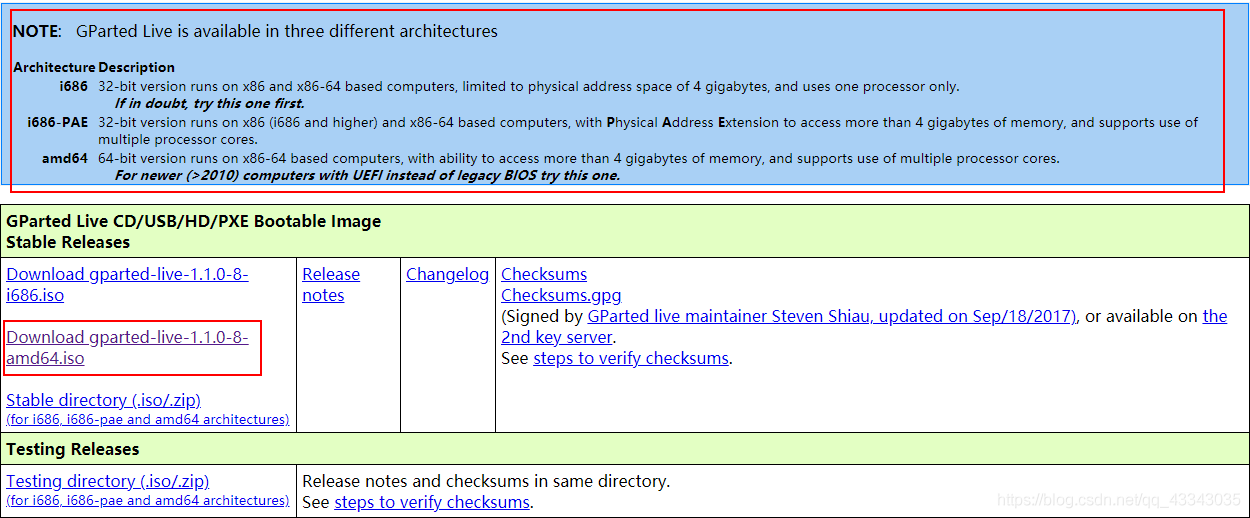Click the Architecture column header
This screenshot has width=1250, height=518.
[54, 67]
